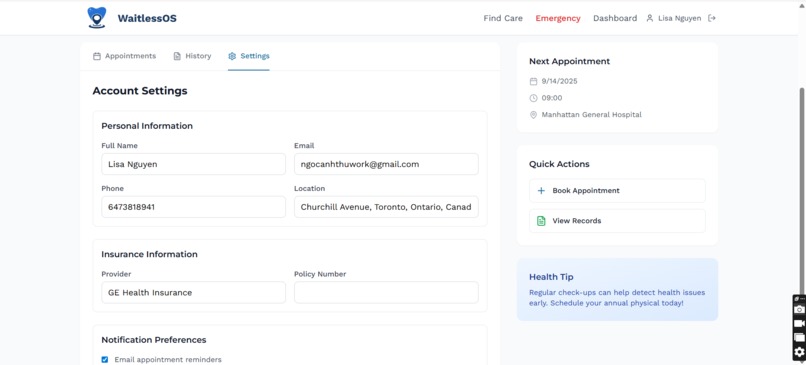The width and height of the screenshot is (806, 365).
Task: Open the Appointments tab
Action: (x=124, y=56)
